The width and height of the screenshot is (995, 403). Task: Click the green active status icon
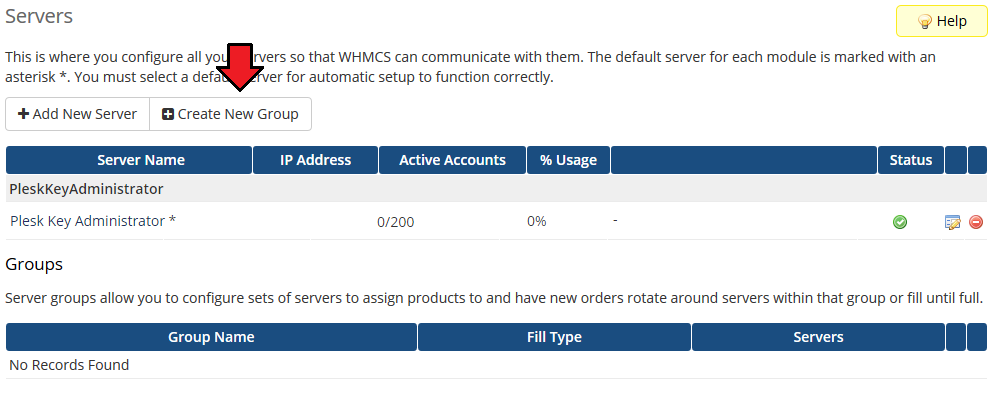pyautogui.click(x=900, y=222)
